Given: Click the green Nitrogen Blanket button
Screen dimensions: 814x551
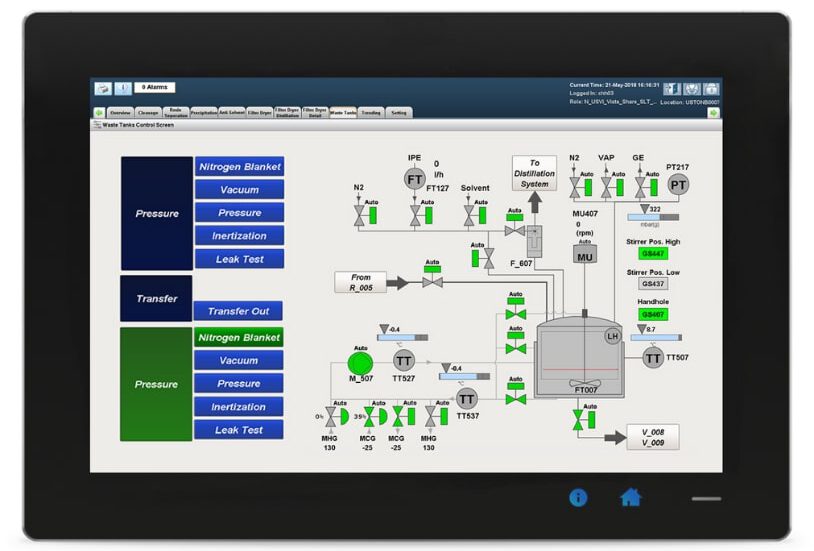Looking at the screenshot, I should [x=239, y=338].
